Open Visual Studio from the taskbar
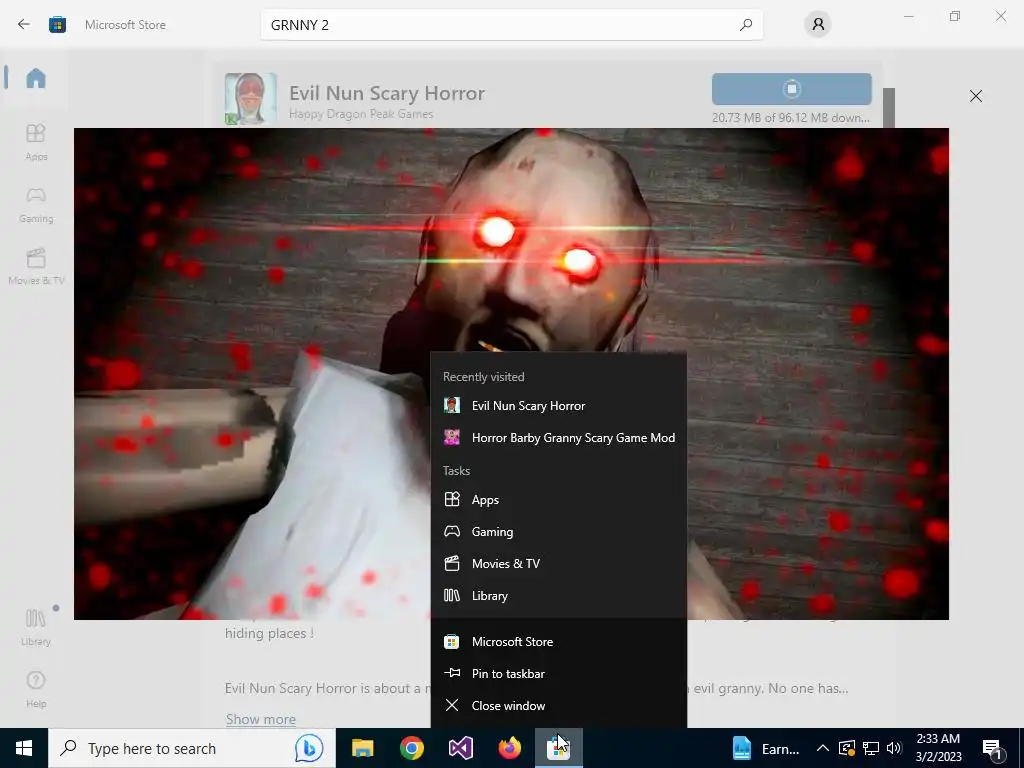The width and height of the screenshot is (1024, 768). click(x=460, y=748)
